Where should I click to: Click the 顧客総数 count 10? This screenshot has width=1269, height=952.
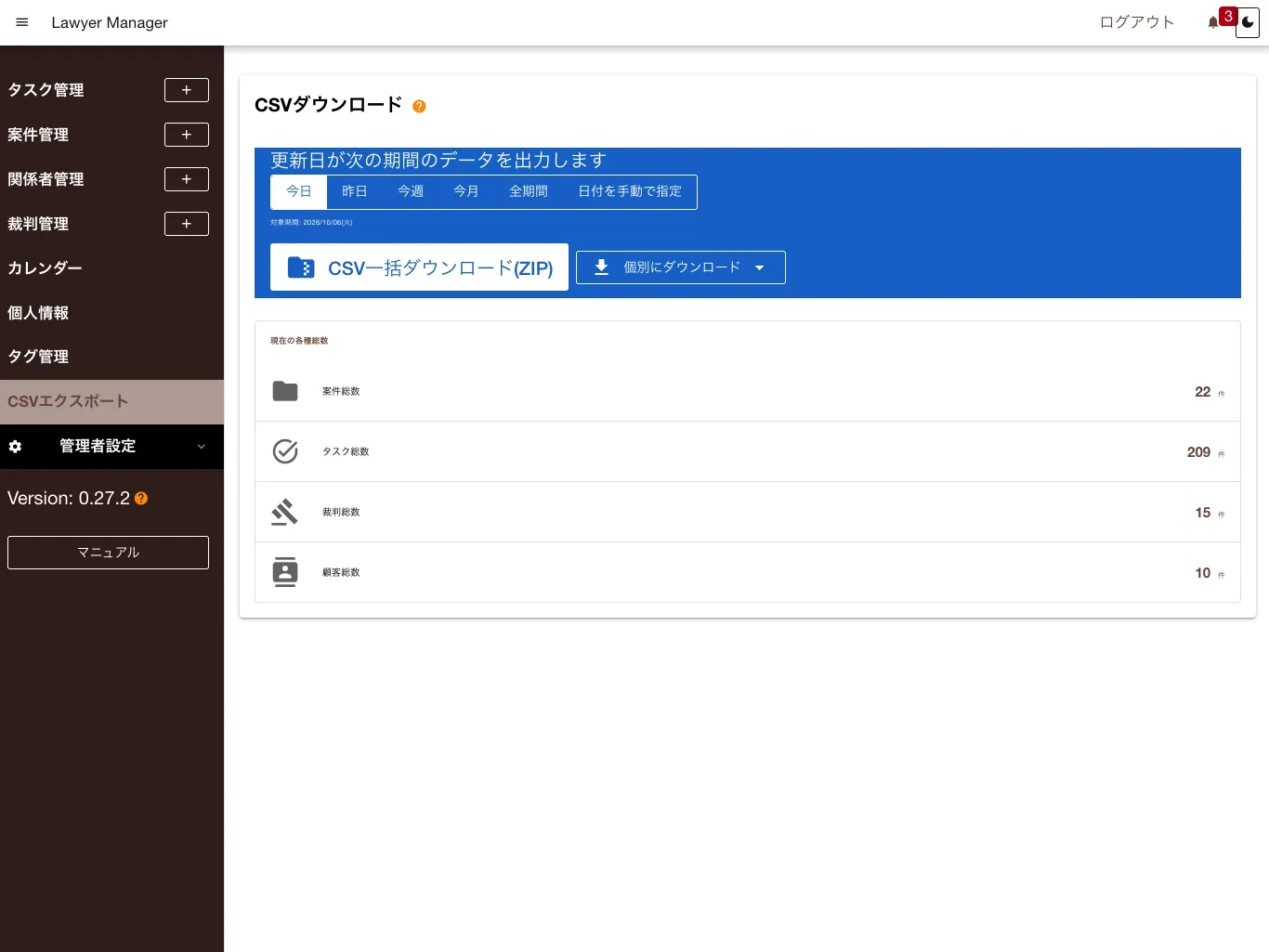click(1203, 573)
